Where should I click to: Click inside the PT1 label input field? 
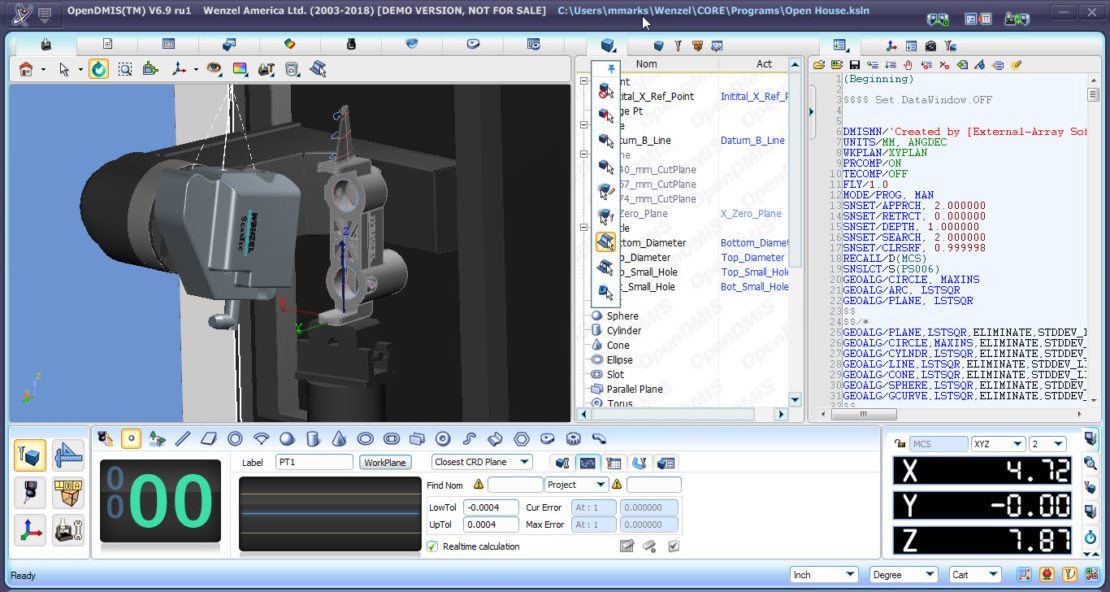(x=313, y=462)
